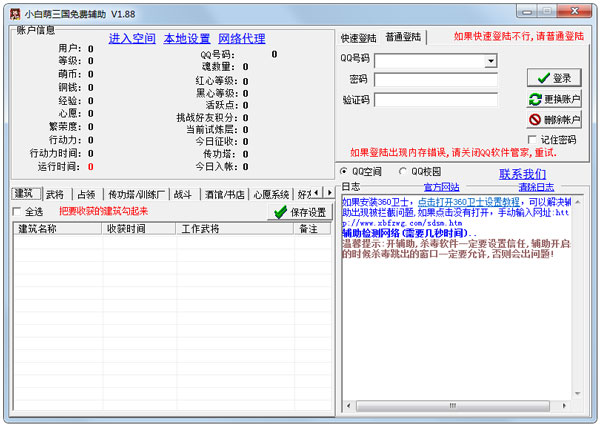Click the green check on 保存设置
Viewport: 600px width, 426px height.
click(280, 212)
